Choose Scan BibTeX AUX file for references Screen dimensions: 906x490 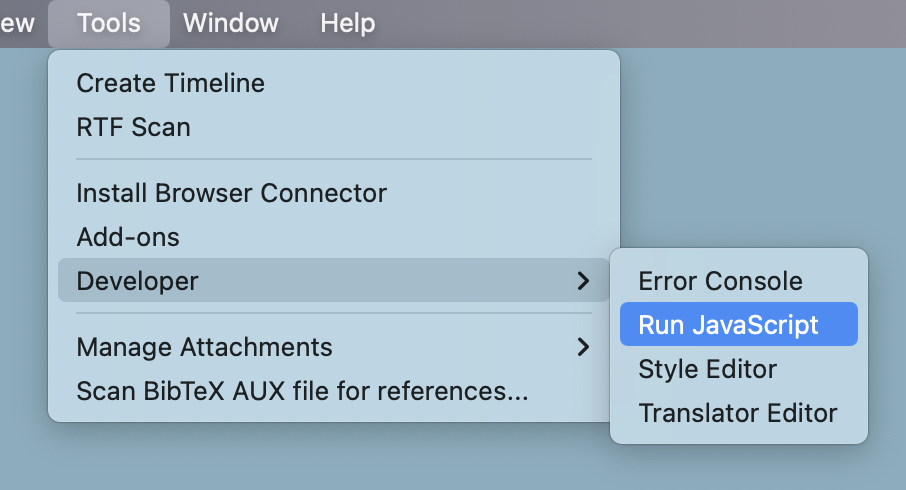click(x=302, y=391)
